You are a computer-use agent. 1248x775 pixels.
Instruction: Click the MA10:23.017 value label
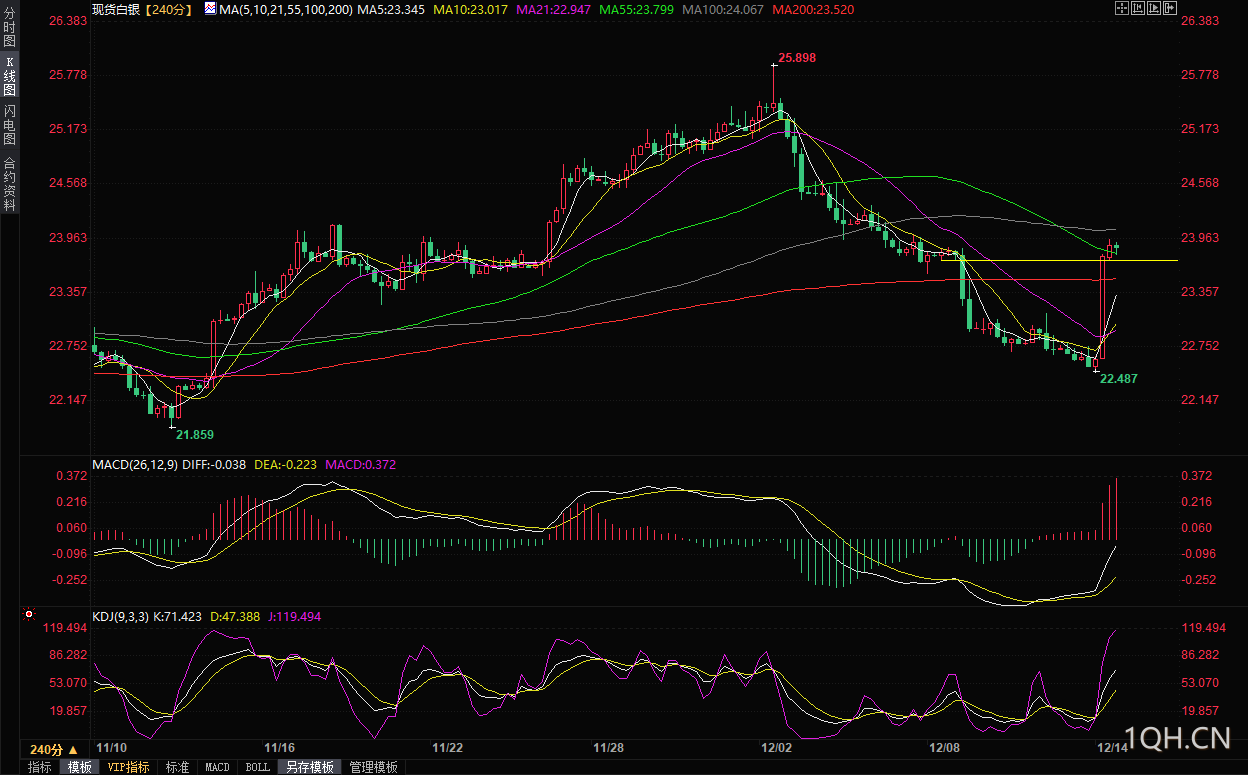point(471,9)
